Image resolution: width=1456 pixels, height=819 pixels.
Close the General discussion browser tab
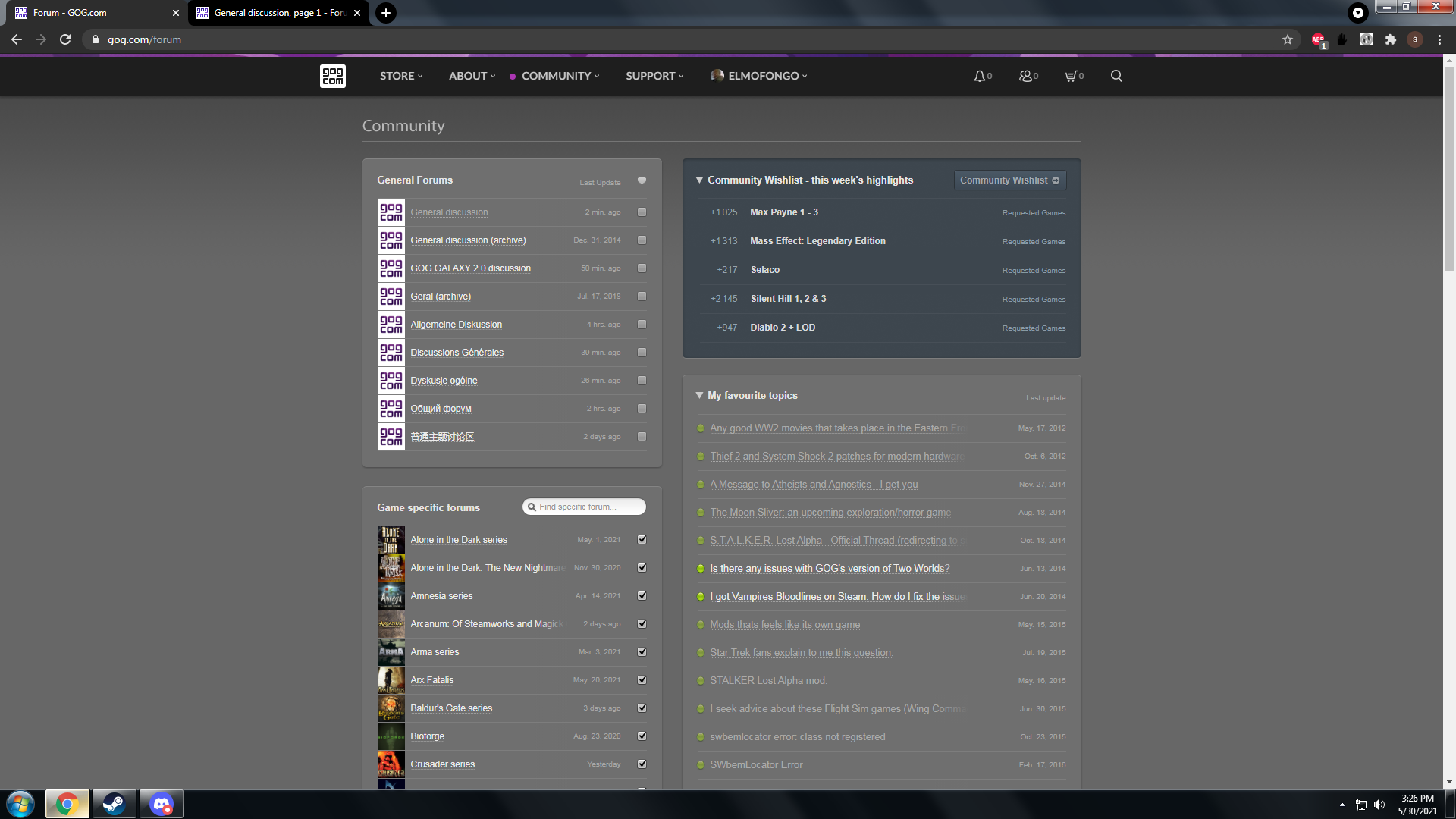click(x=357, y=13)
